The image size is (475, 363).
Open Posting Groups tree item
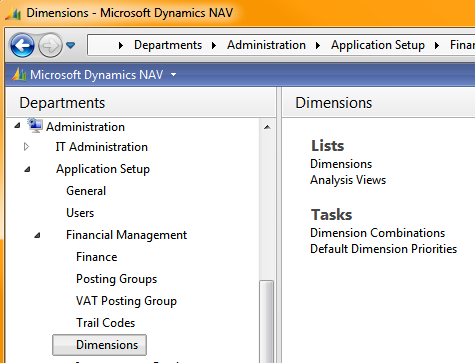point(116,279)
